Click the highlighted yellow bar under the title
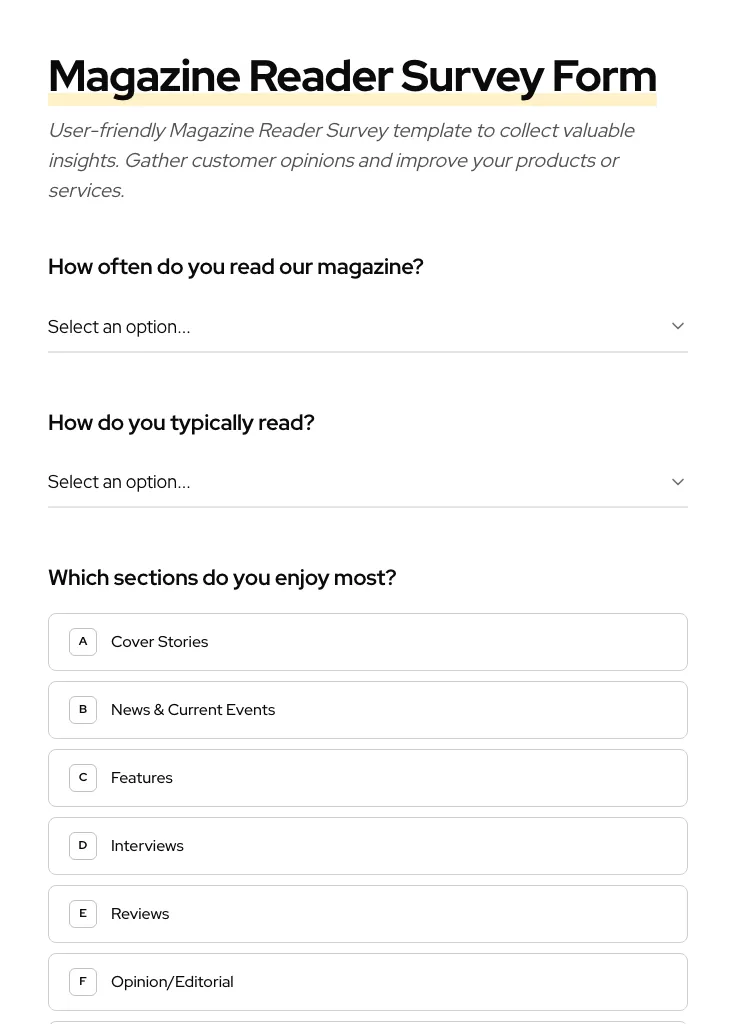 (x=352, y=99)
